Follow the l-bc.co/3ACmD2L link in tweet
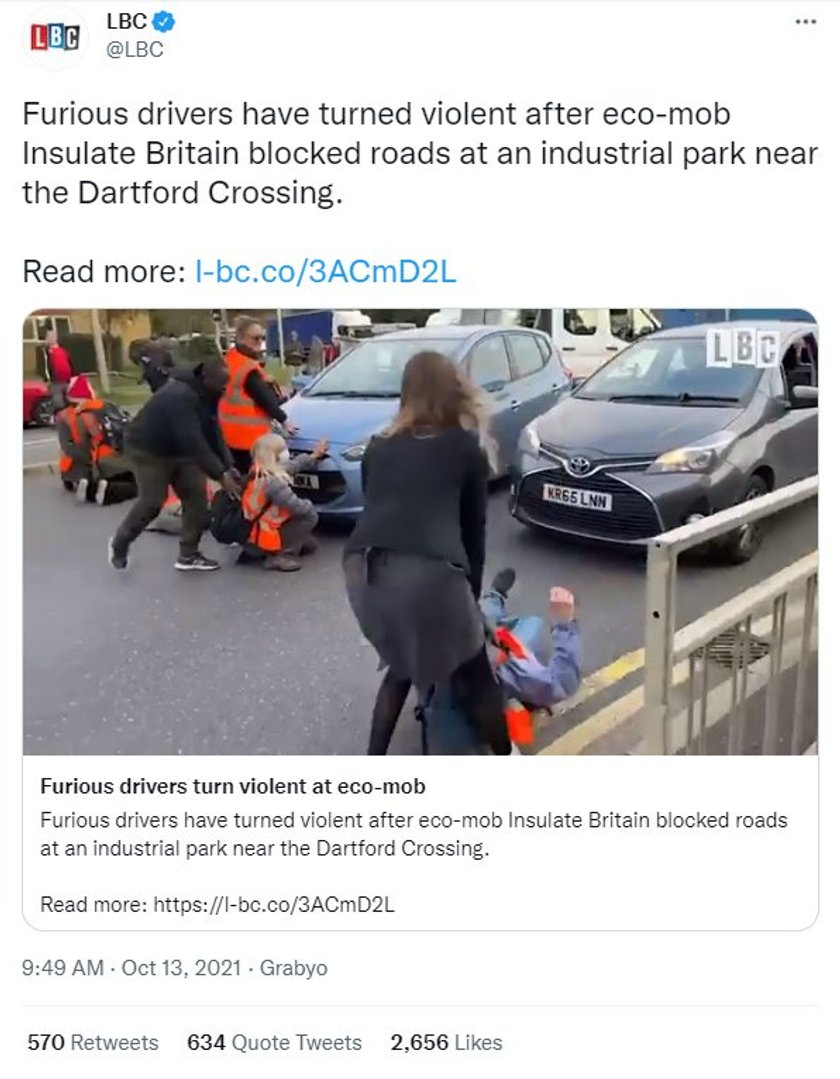840x1079 pixels. [325, 272]
